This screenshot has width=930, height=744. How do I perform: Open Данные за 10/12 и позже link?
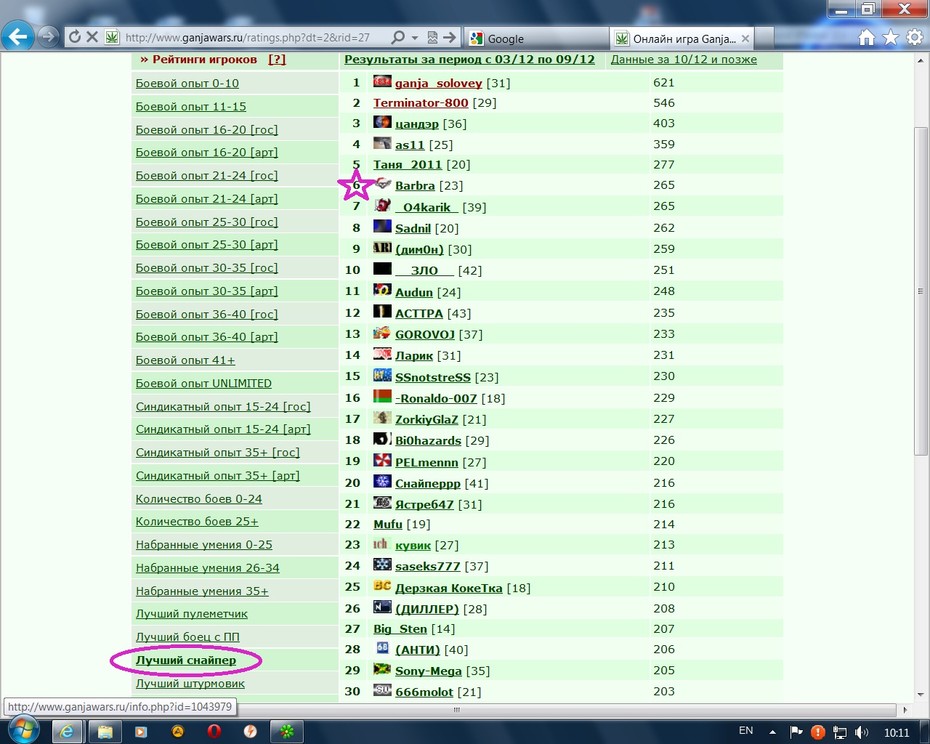pyautogui.click(x=683, y=59)
